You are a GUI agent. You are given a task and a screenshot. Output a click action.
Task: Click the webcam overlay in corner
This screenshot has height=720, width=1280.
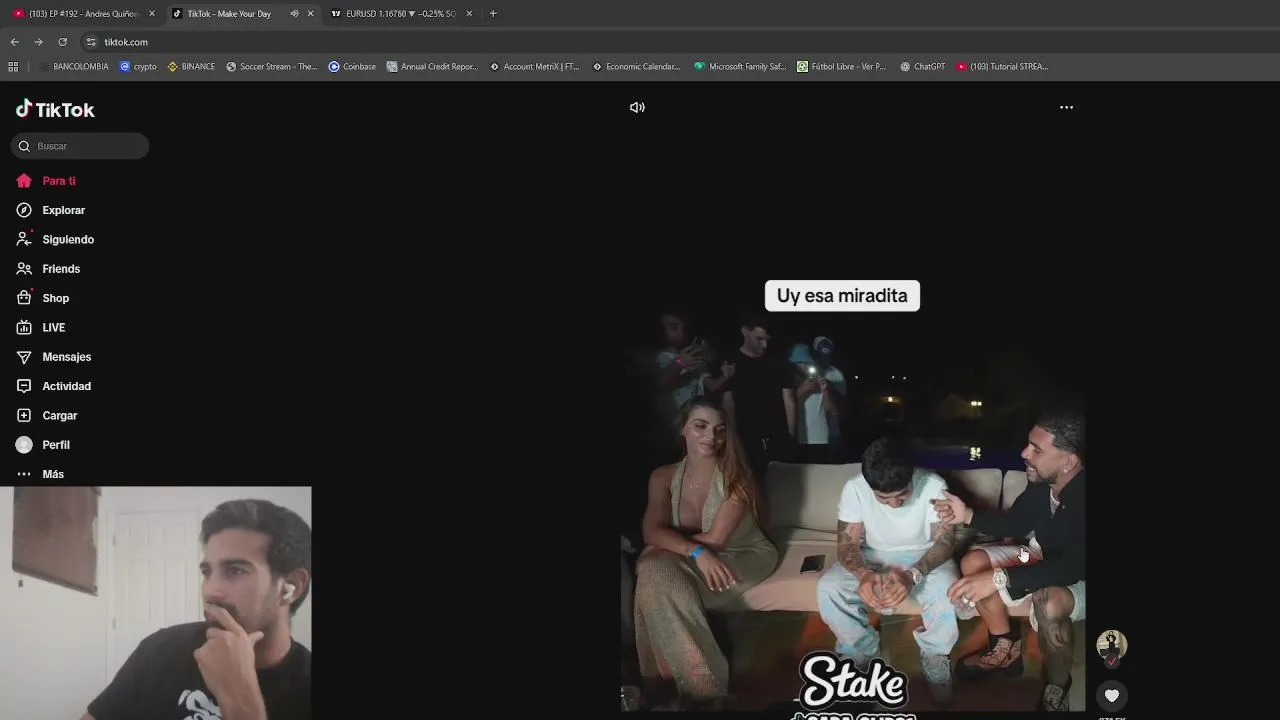coord(156,603)
